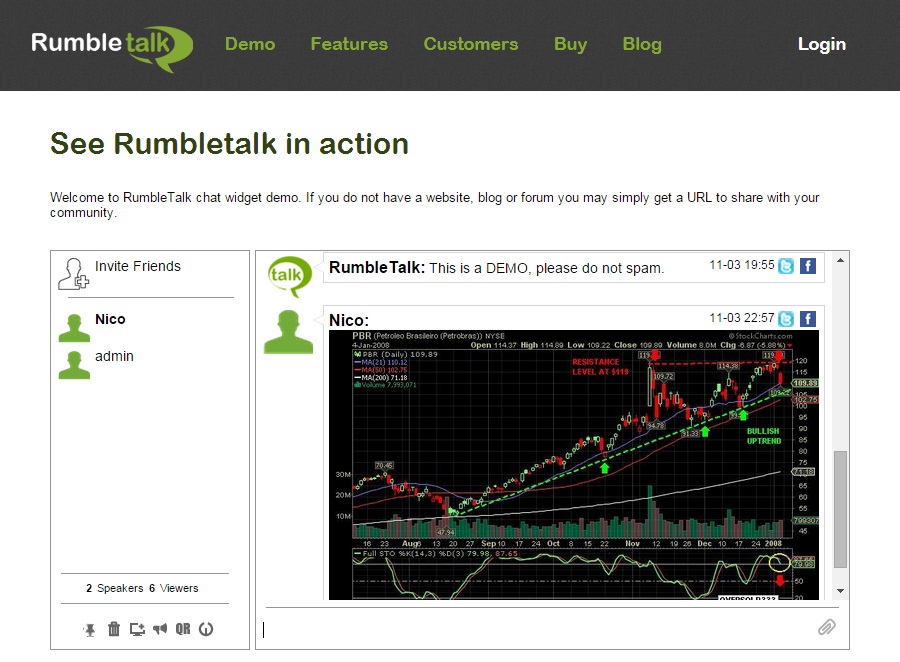
Task: Focus the chat message input field
Action: pyautogui.click(x=537, y=629)
